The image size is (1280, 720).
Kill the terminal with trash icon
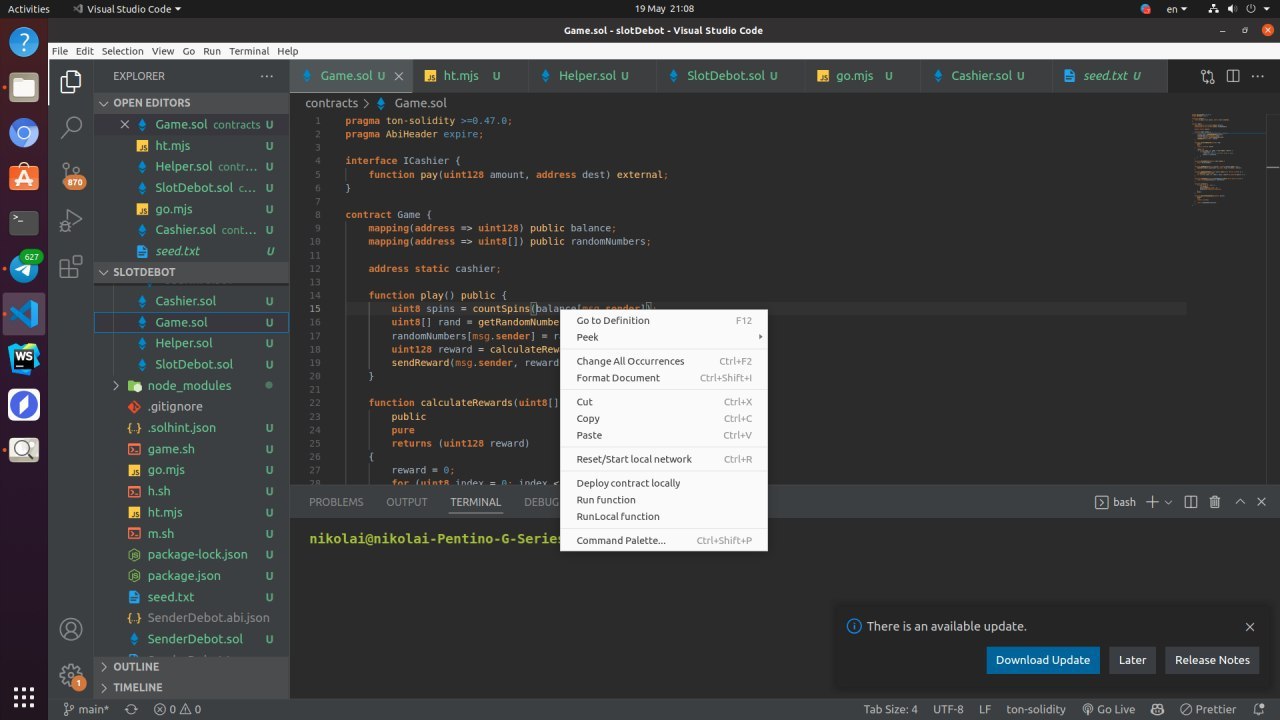1215,502
